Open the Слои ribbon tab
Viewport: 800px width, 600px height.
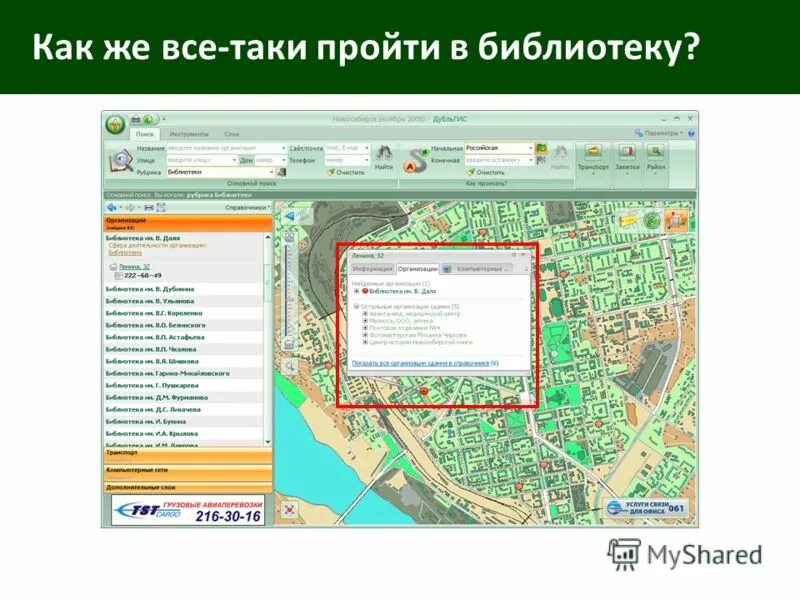click(x=232, y=134)
